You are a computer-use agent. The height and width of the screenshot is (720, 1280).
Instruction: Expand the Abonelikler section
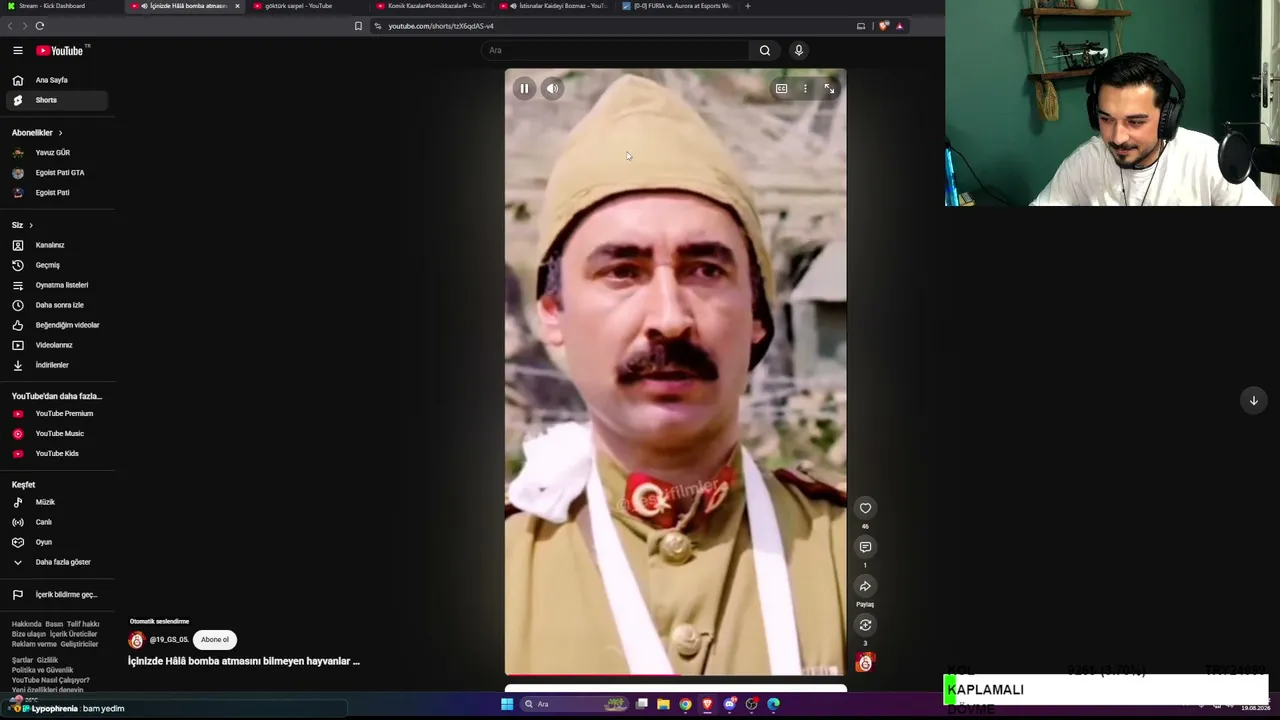[37, 133]
